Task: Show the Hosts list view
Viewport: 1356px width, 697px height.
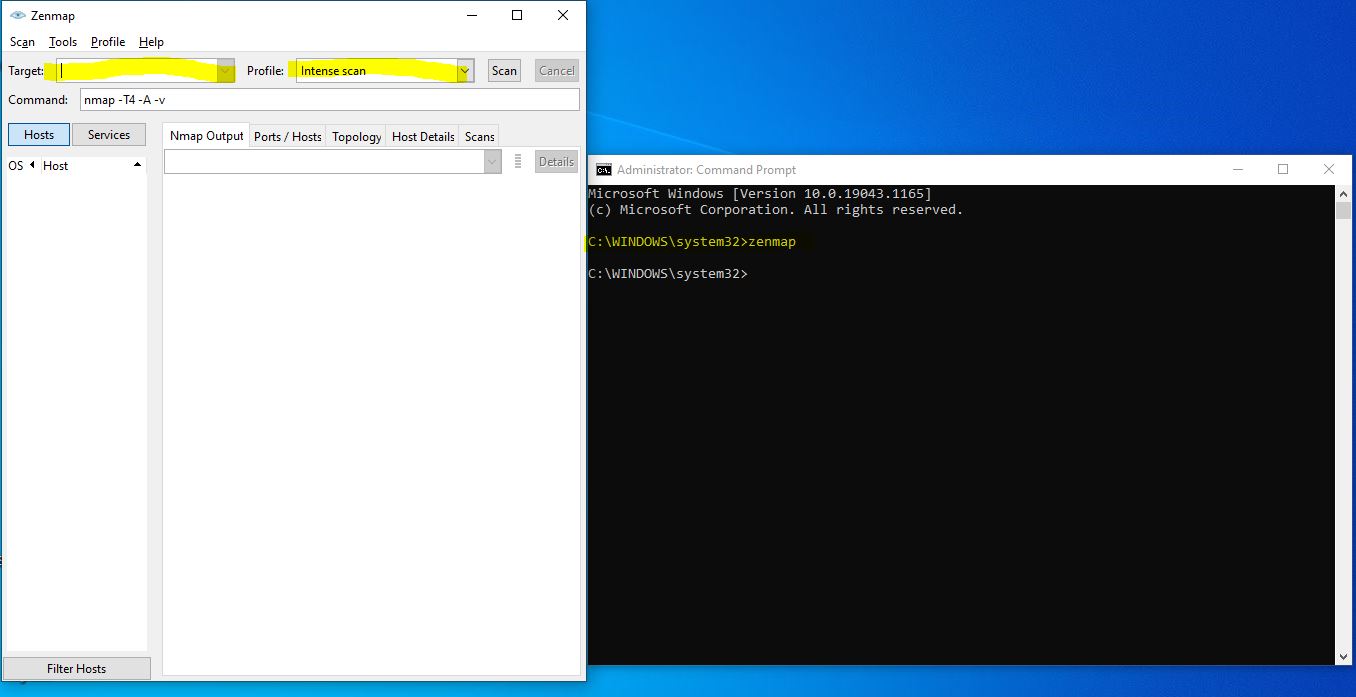Action: 39,135
